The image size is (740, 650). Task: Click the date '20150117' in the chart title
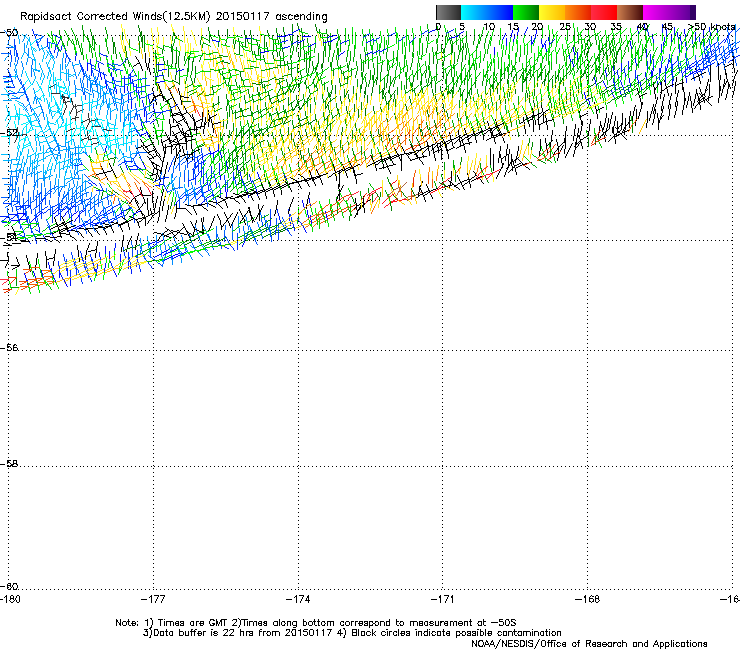pyautogui.click(x=243, y=16)
